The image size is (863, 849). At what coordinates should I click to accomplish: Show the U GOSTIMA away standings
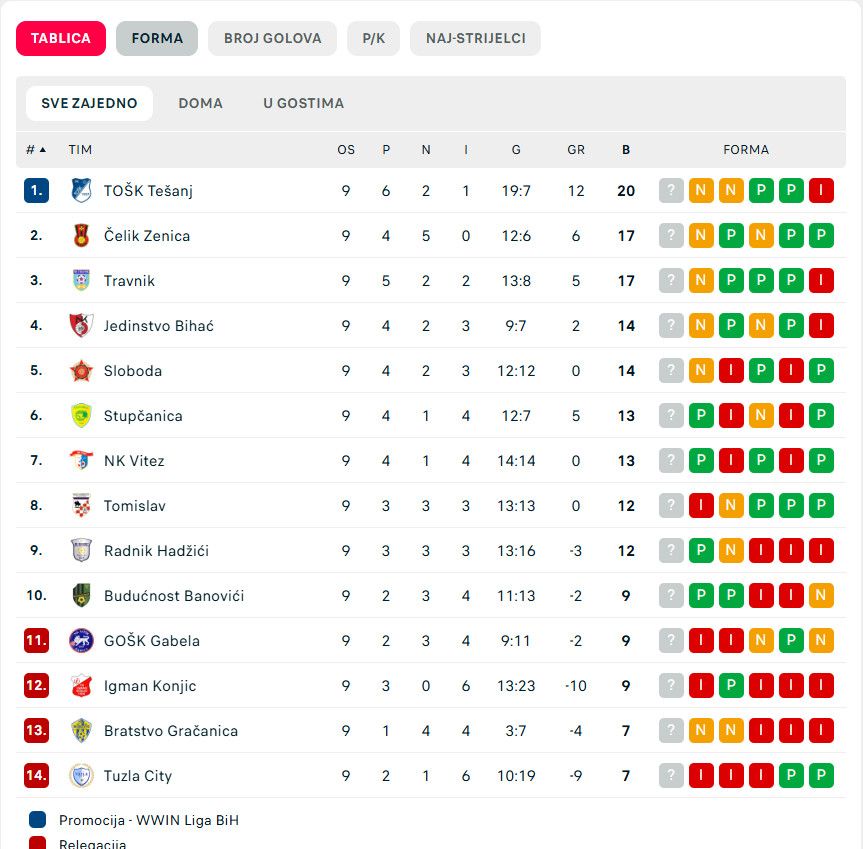(304, 103)
